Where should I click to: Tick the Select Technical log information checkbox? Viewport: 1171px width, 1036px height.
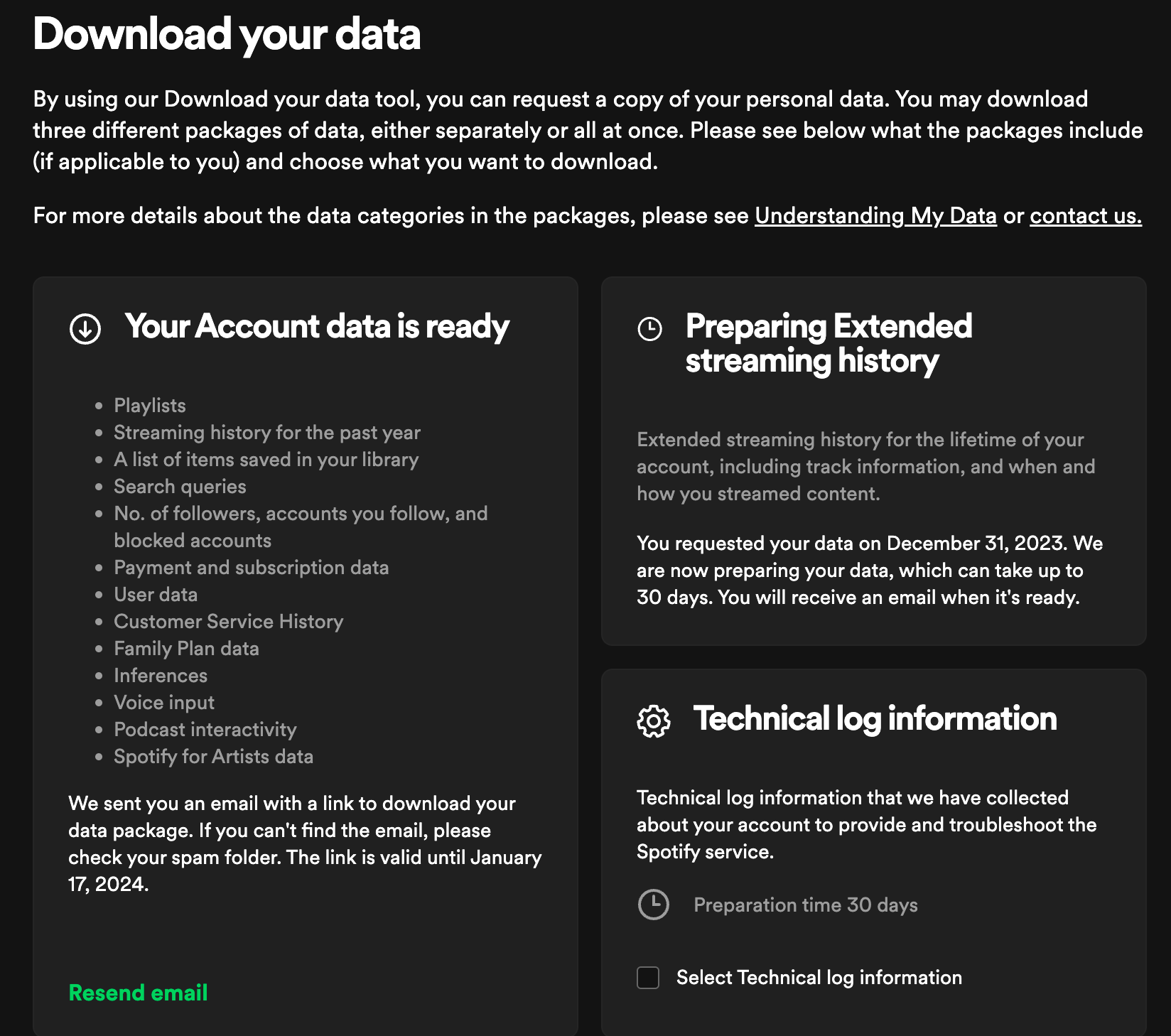click(648, 978)
